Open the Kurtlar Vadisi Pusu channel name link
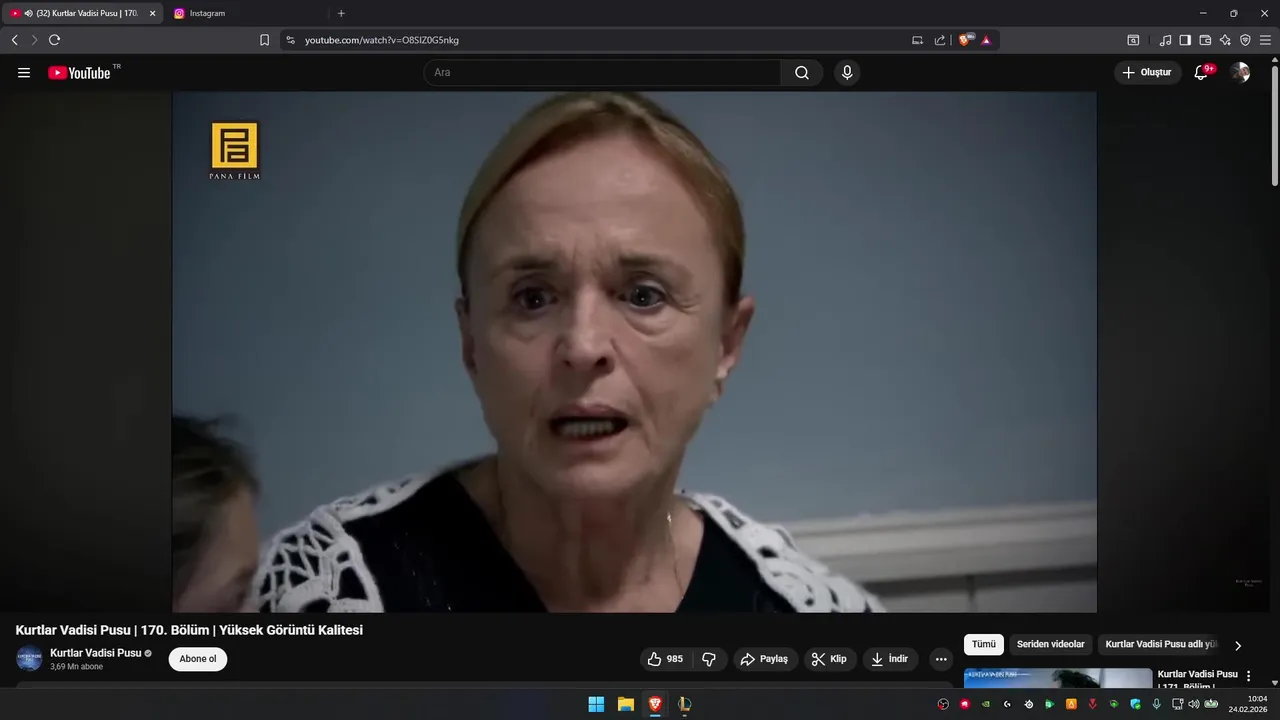 pyautogui.click(x=96, y=653)
